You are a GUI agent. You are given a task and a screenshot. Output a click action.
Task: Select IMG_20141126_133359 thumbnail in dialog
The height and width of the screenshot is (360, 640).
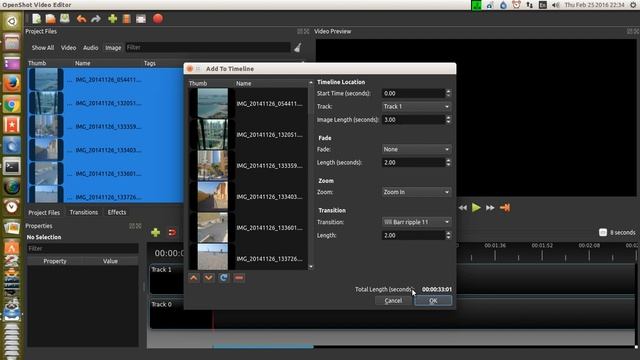click(213, 166)
